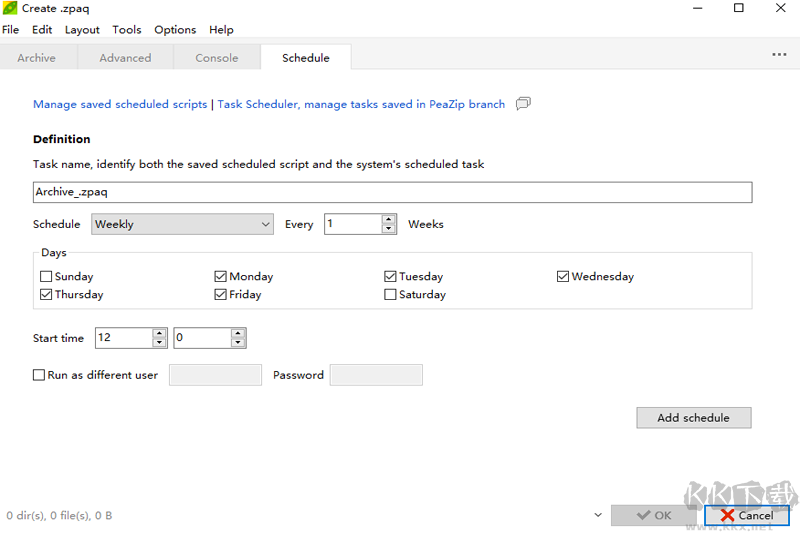The width and height of the screenshot is (800, 533).
Task: Increase the Every weeks value with up arrow
Action: coord(389,219)
